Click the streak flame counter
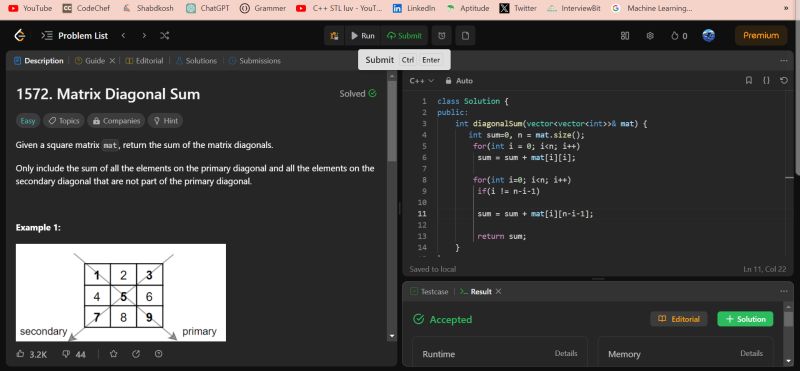 click(x=679, y=36)
